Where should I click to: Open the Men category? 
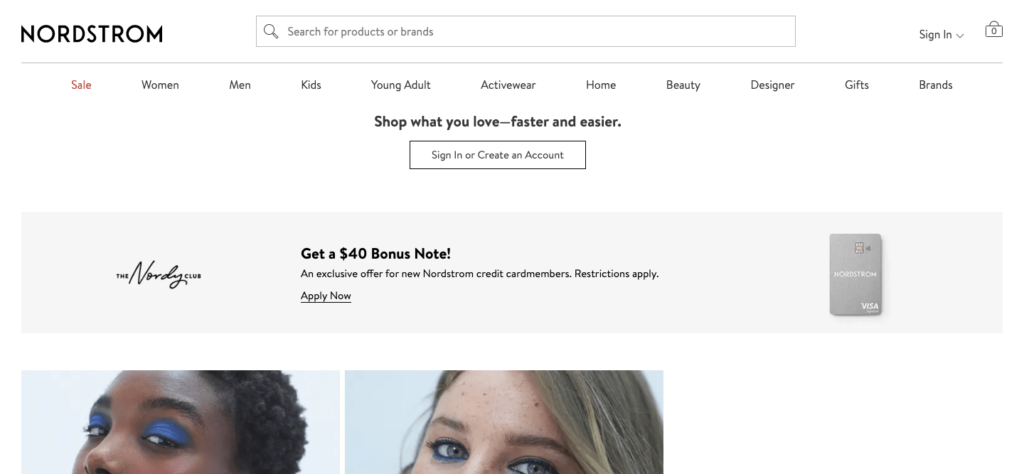coord(240,85)
